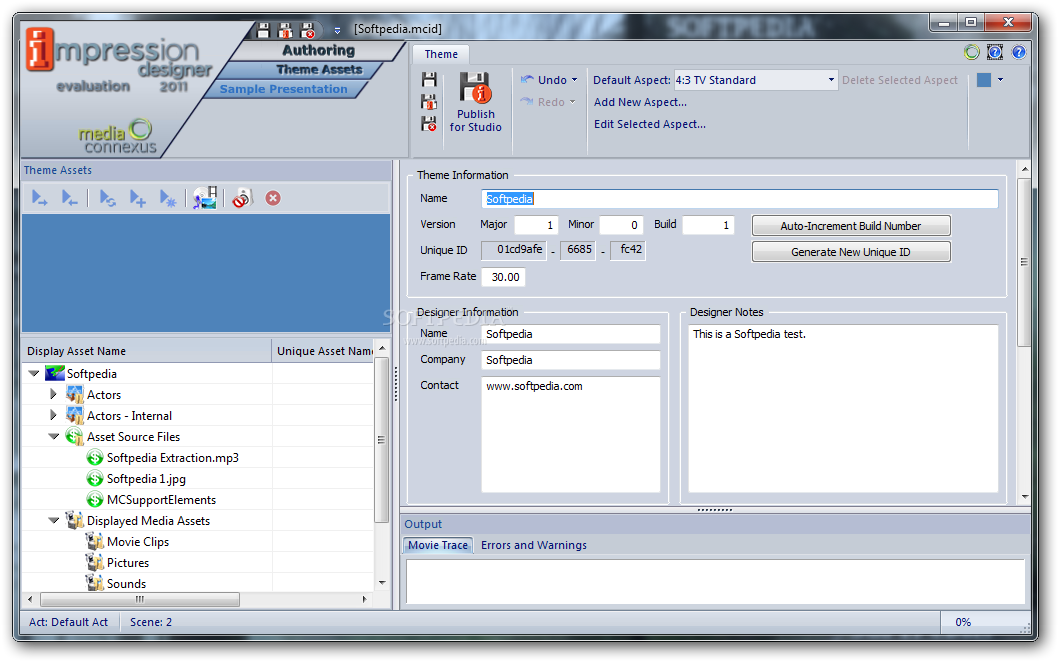The width and height of the screenshot is (1059, 662).
Task: Click the save-with-info icon in Theme ribbon
Action: (x=429, y=102)
